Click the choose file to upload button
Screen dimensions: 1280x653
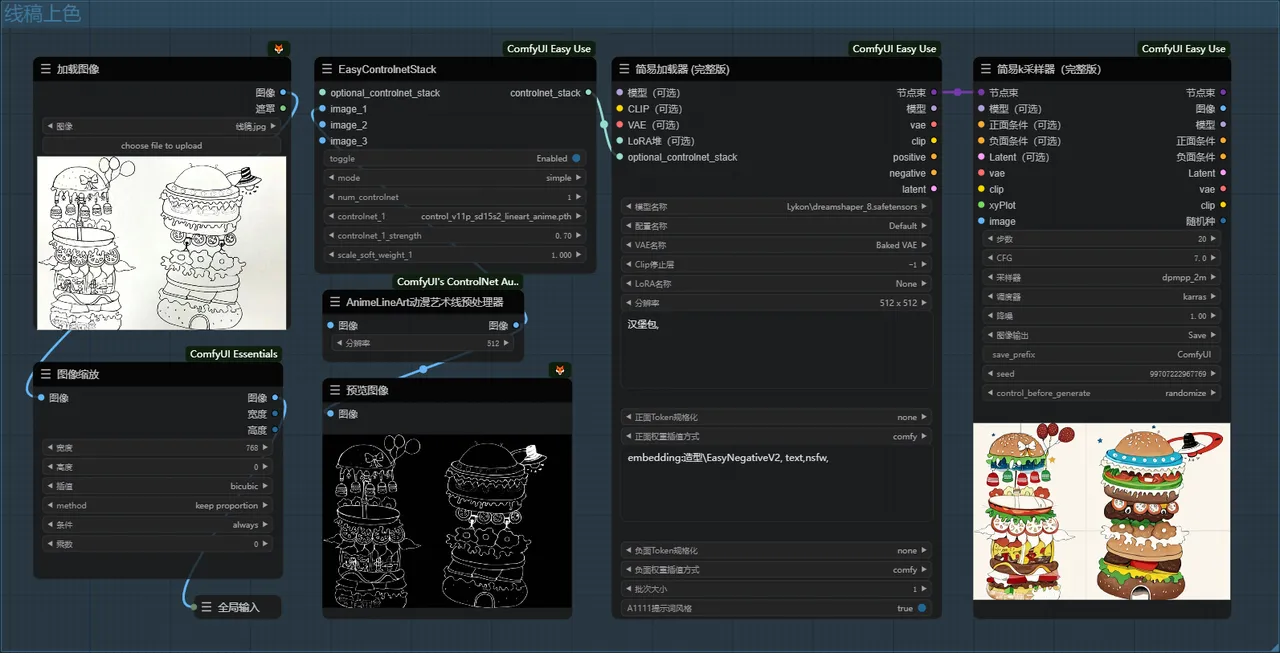click(161, 146)
